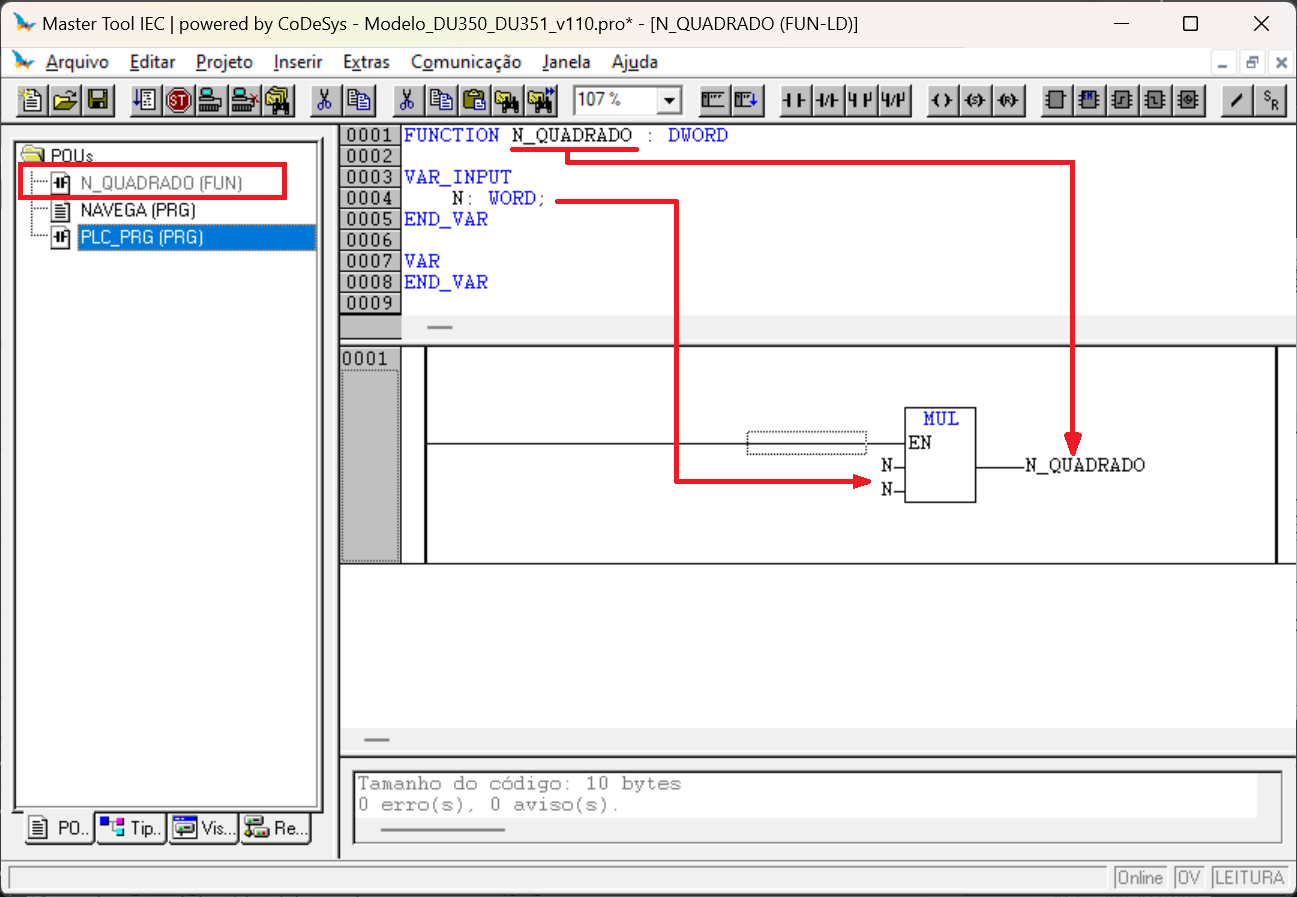Select PLC_PRG (PRG) in the POU tree

click(141, 238)
